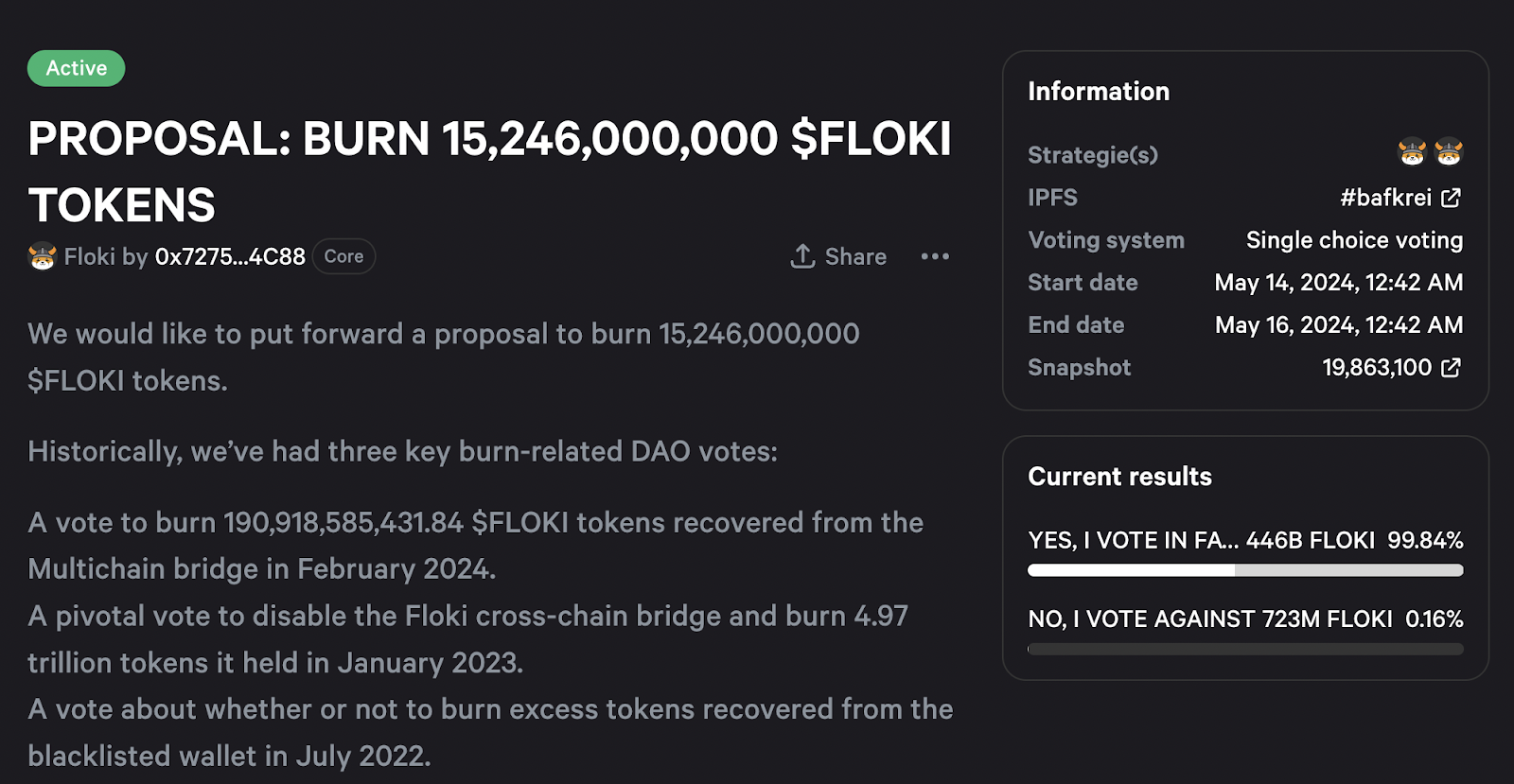Click the YES vote progress bar
The height and width of the screenshot is (784, 1514).
pos(1244,570)
